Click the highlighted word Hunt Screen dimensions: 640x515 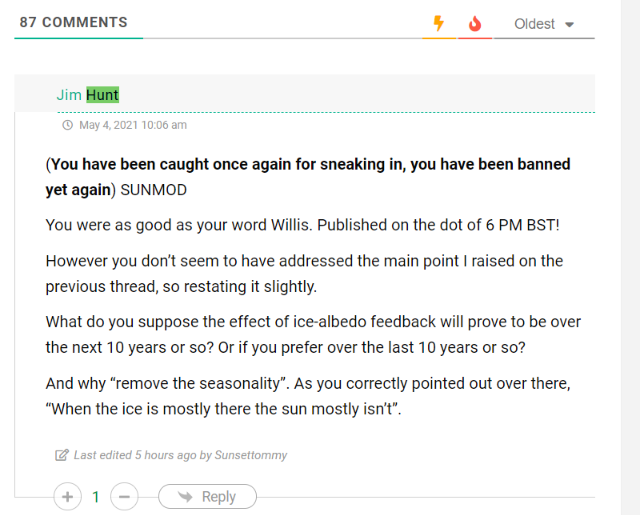[102, 95]
